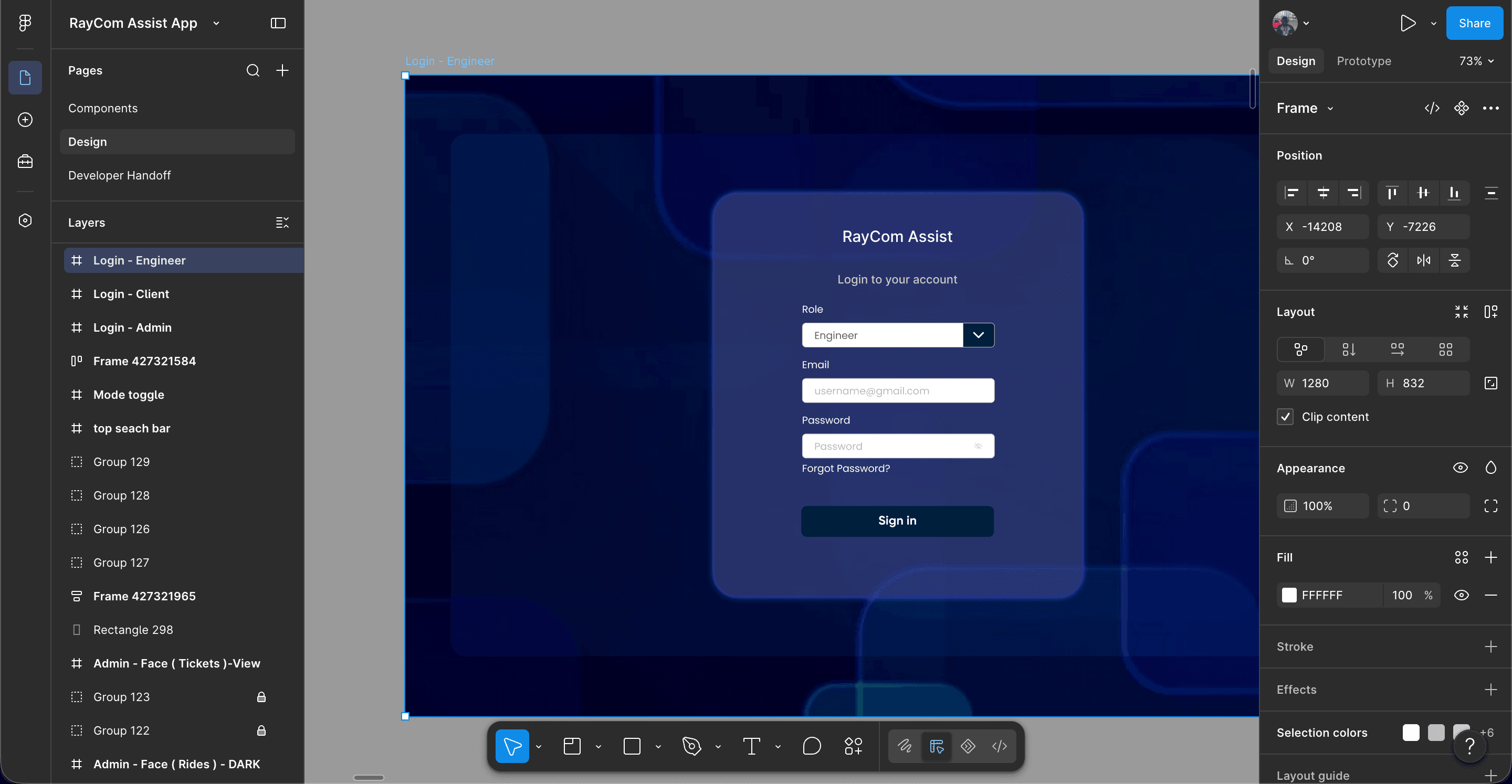Toggle individual corner radius icon
This screenshot has width=1512, height=784.
pos(1490,506)
